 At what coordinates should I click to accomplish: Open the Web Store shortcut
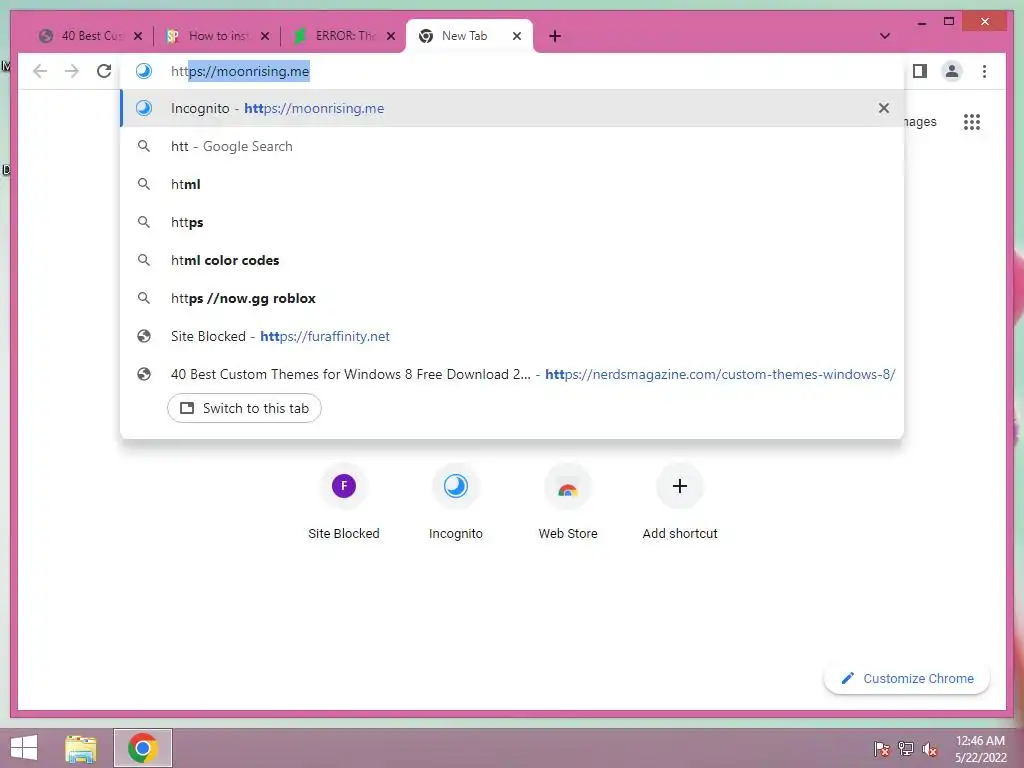pos(568,502)
